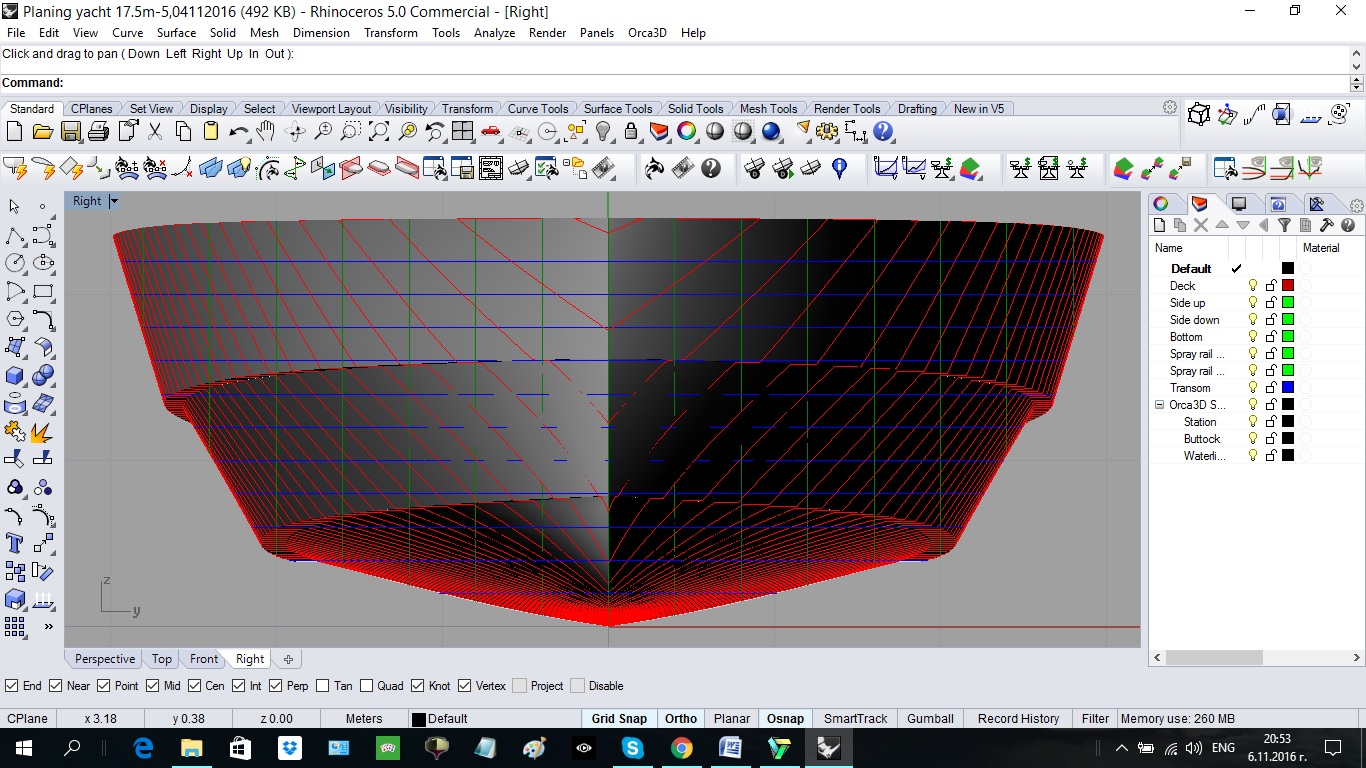Viewport: 1366px width, 768px height.
Task: Expand the side toolbar overflow chevron
Action: tap(48, 627)
